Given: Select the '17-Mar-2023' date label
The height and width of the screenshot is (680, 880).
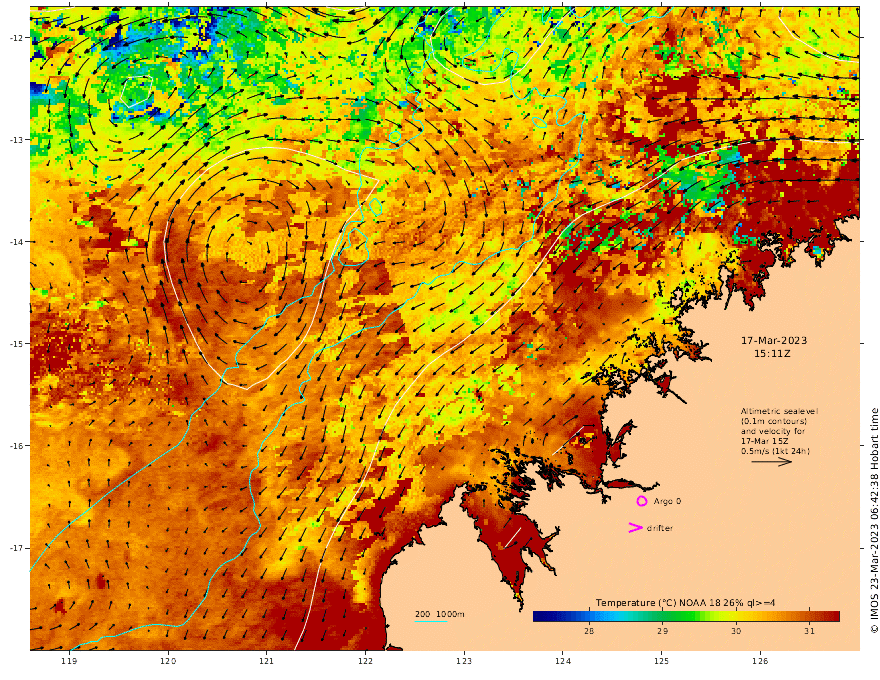Looking at the screenshot, I should [774, 341].
